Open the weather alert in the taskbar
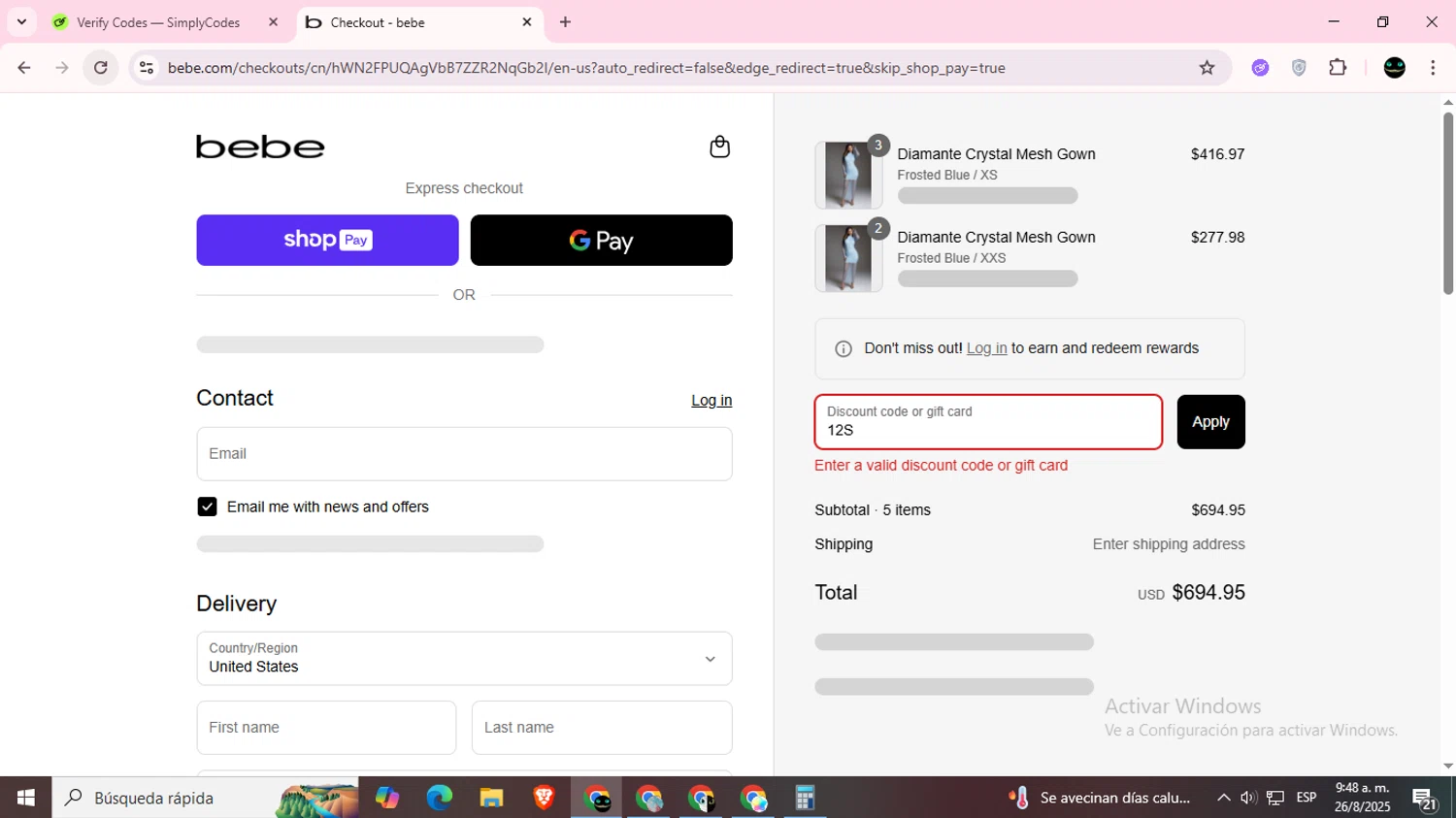1456x818 pixels. pyautogui.click(x=1100, y=798)
